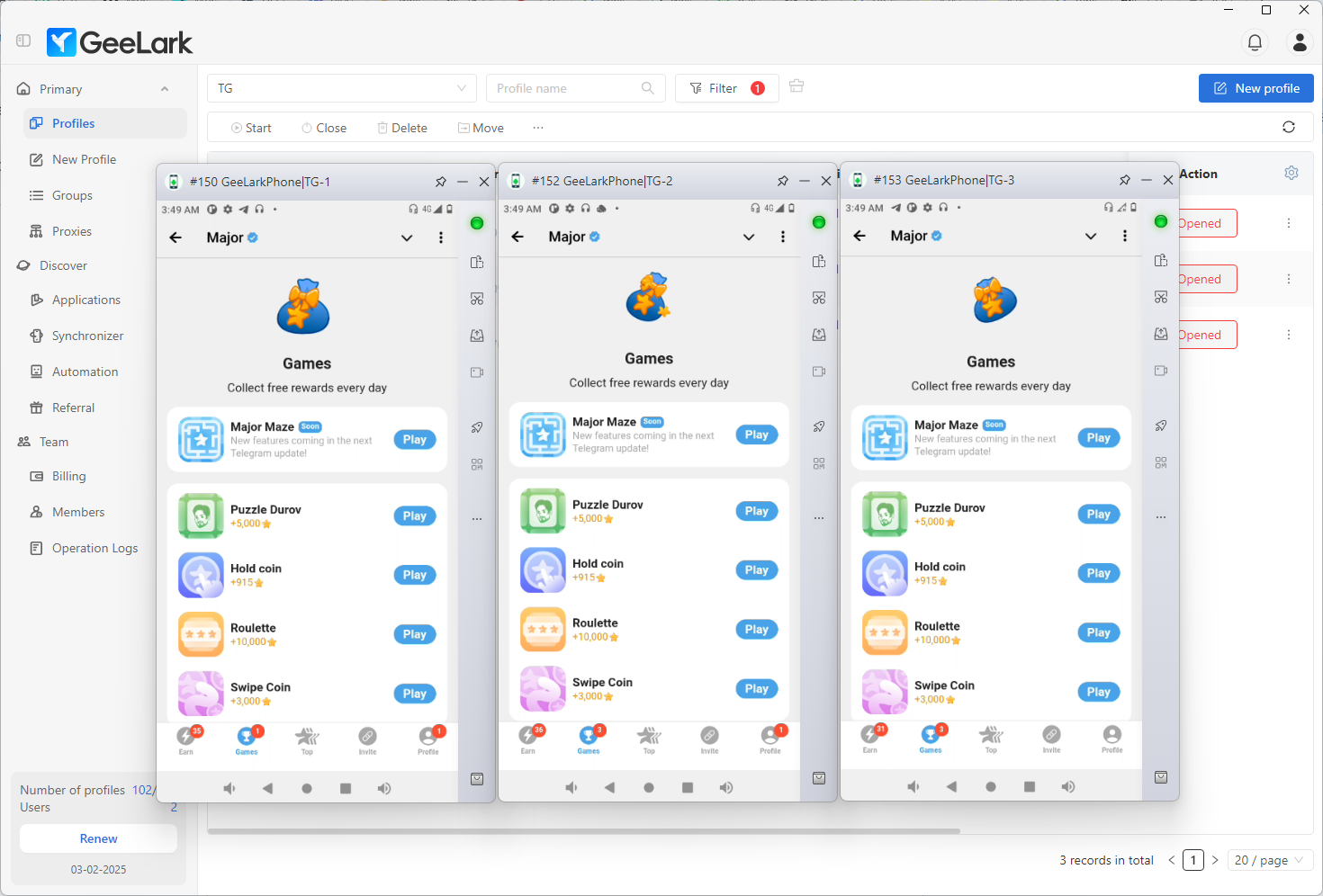Image resolution: width=1323 pixels, height=896 pixels.
Task: Open the keyboard icon at bottom of TG-1 toolbar
Action: [x=477, y=779]
